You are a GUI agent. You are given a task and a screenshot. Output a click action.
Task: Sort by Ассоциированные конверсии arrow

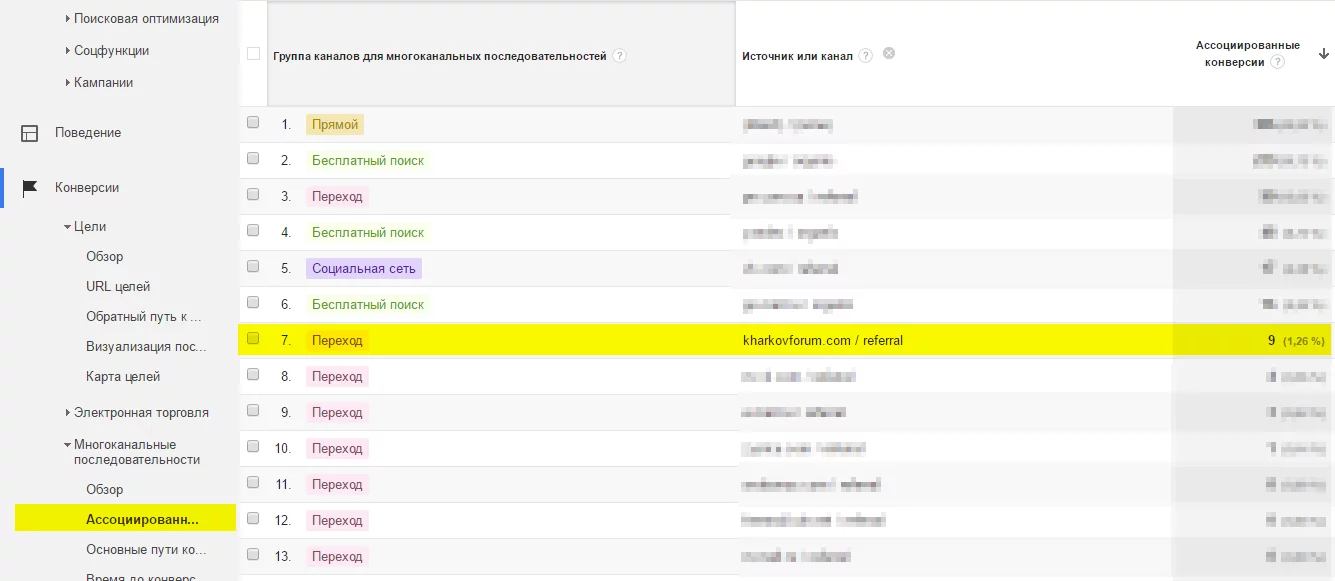tap(1323, 54)
